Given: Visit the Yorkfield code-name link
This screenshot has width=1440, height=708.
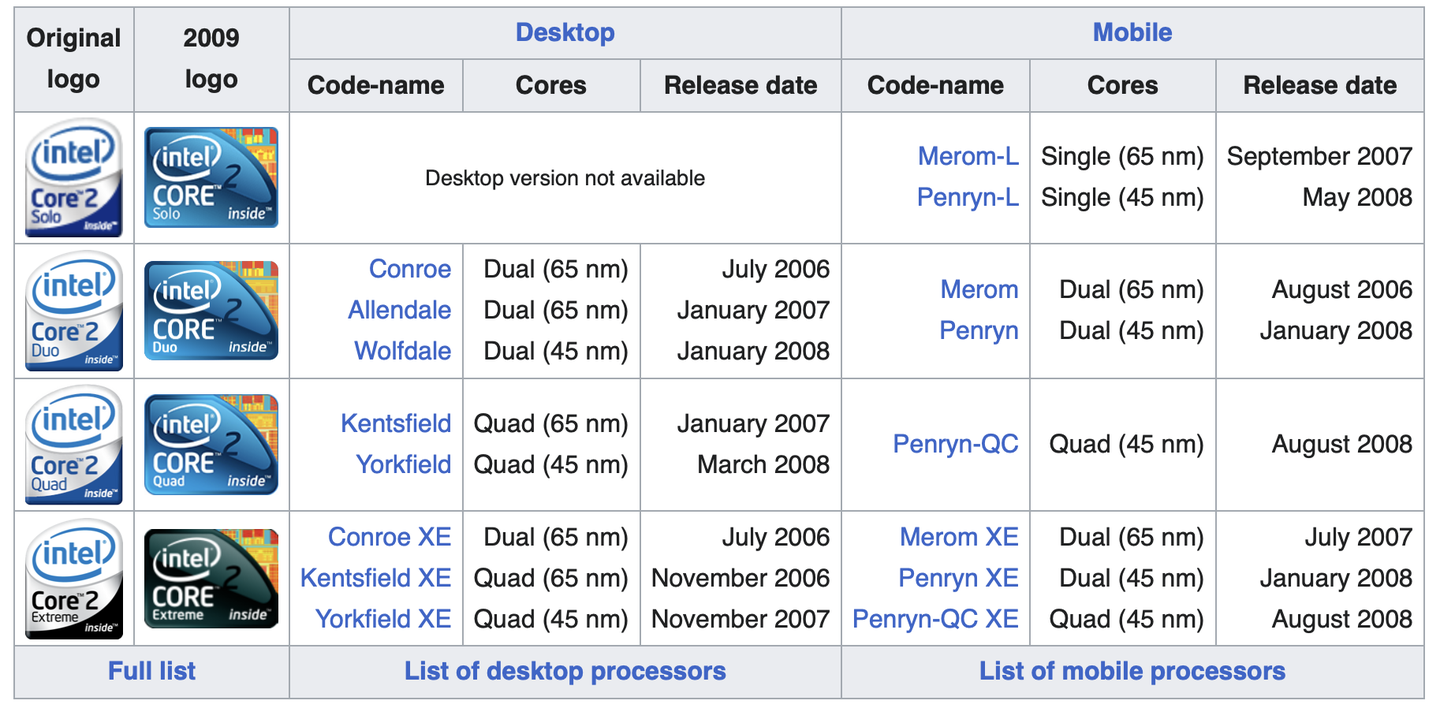Looking at the screenshot, I should (x=404, y=464).
